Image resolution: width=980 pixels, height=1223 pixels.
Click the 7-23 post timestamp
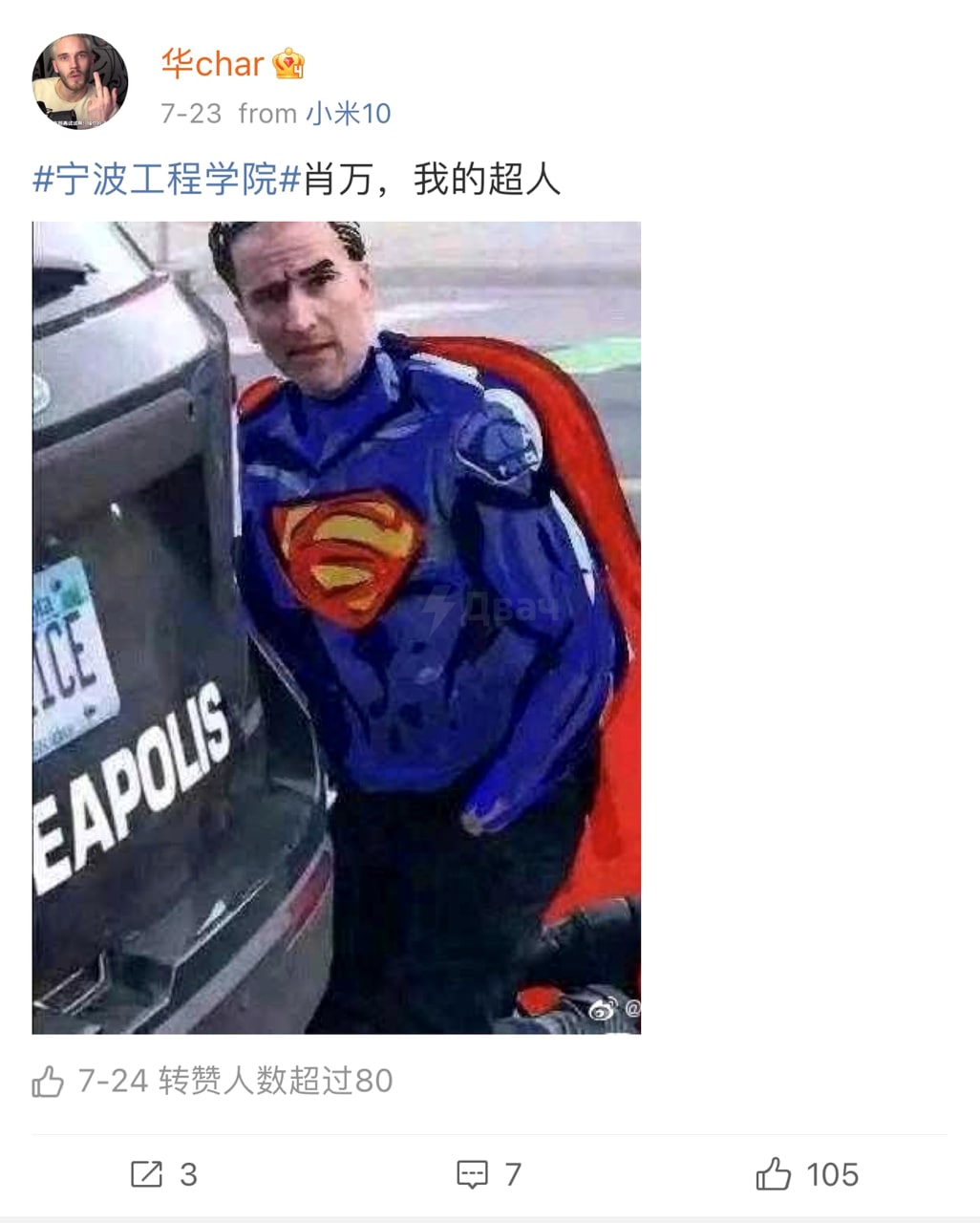(191, 114)
